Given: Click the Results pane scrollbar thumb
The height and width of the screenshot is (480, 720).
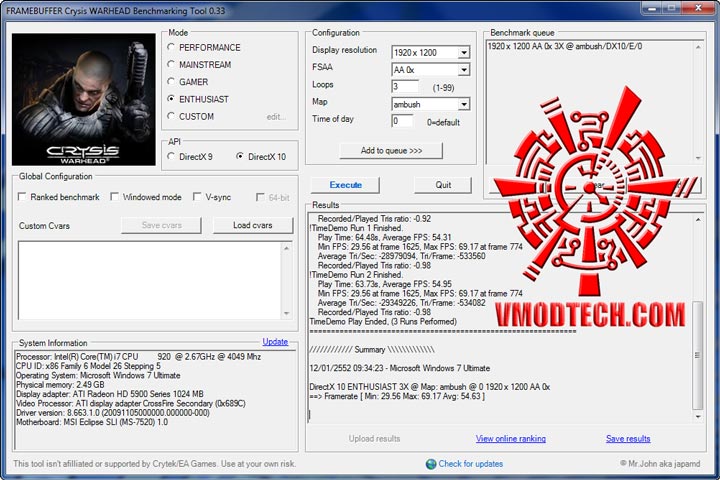Looking at the screenshot, I should [x=698, y=355].
